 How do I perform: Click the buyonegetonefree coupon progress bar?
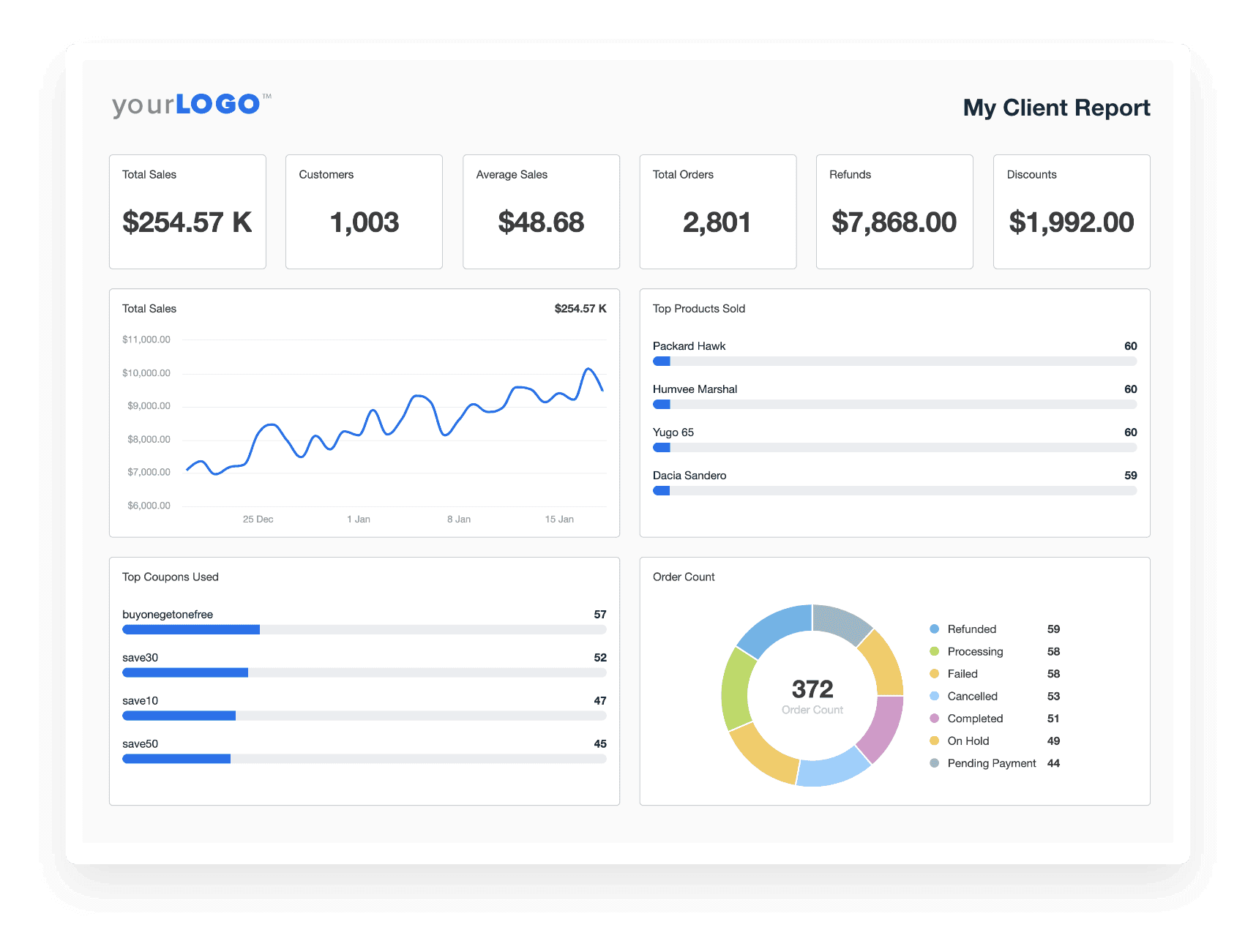pyautogui.click(x=364, y=630)
